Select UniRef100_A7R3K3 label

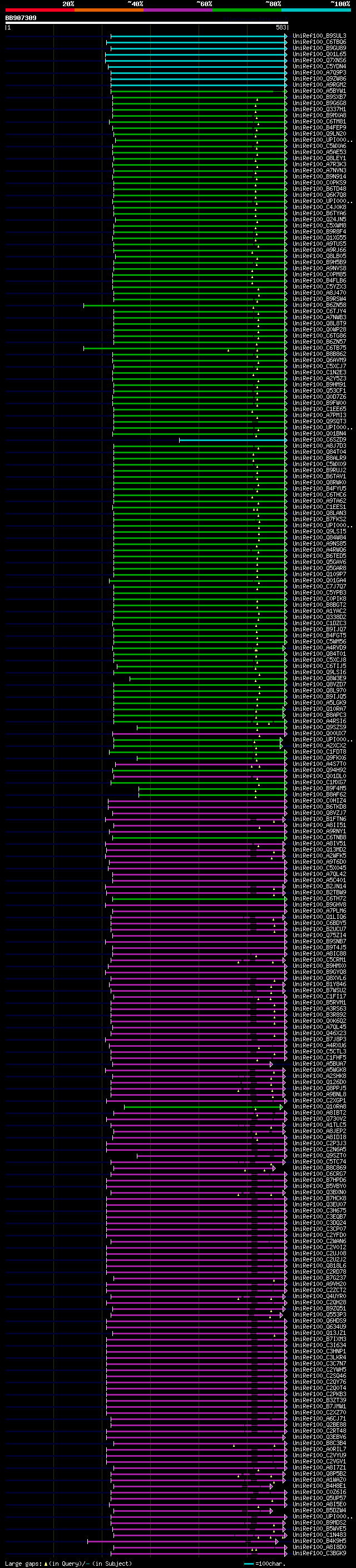319,164
